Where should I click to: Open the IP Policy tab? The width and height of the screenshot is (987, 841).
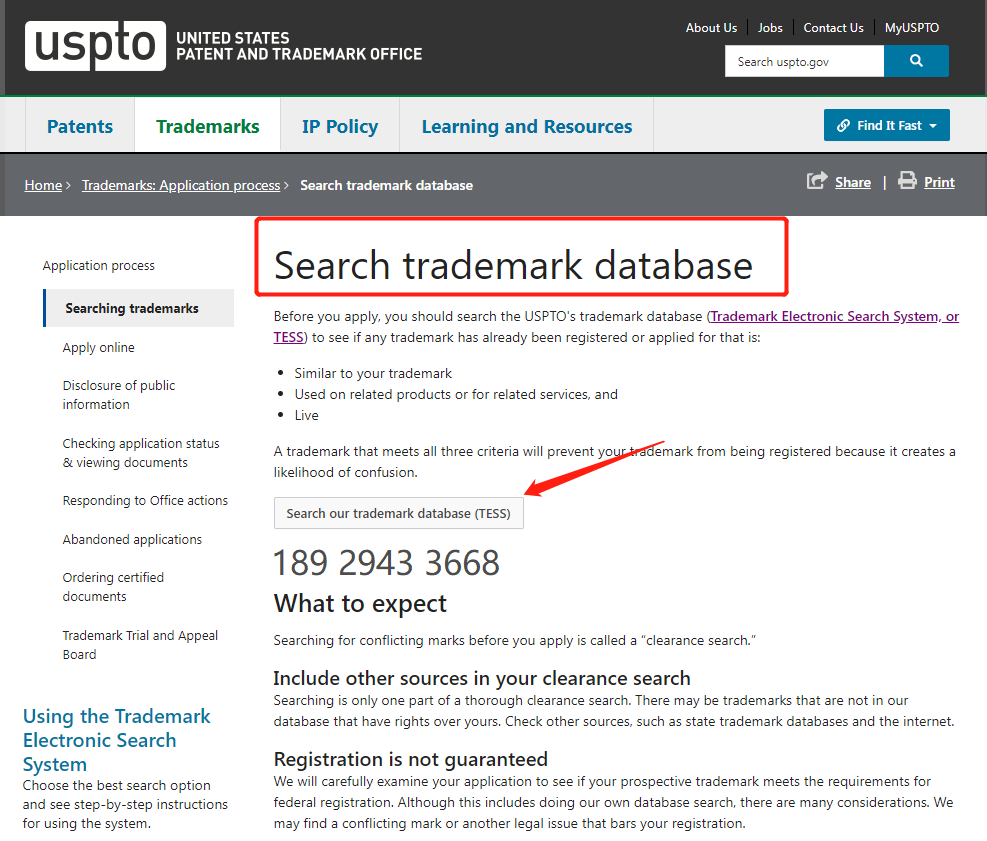coord(340,126)
